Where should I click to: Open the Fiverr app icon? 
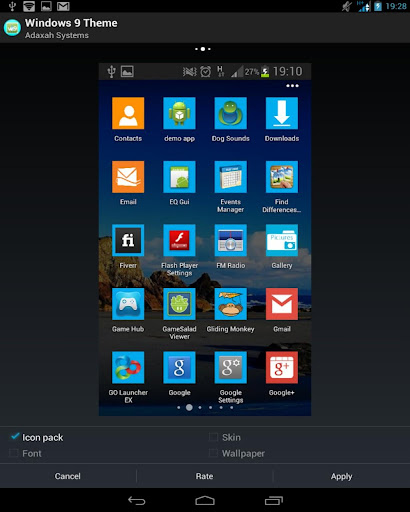click(x=128, y=240)
